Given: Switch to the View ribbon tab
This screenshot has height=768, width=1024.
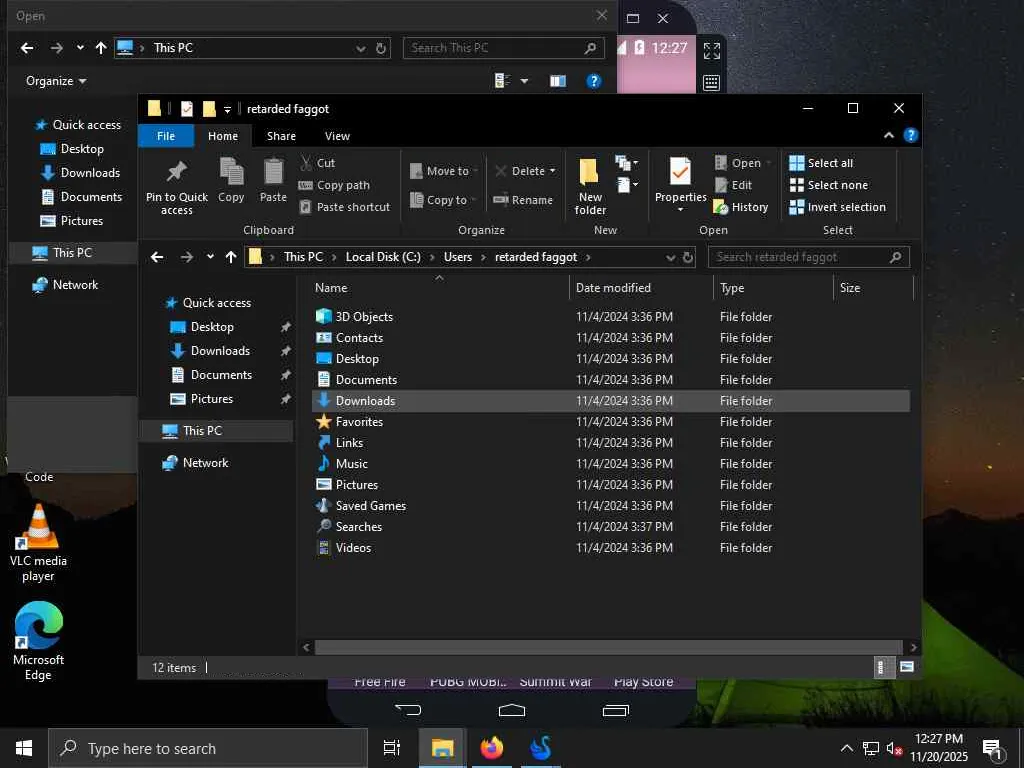Looking at the screenshot, I should [337, 136].
